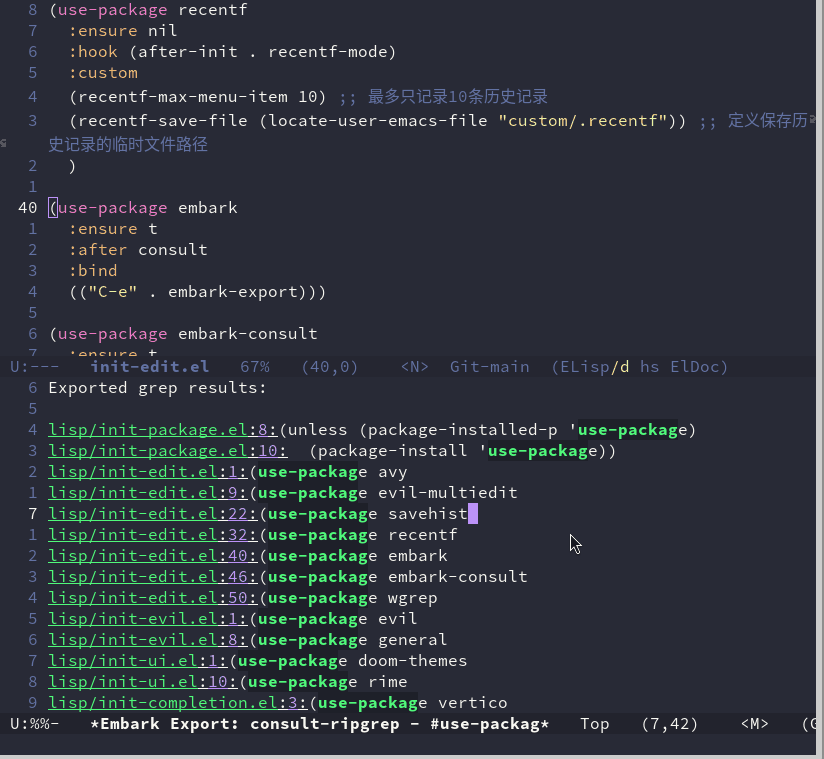Click the '("C-e" . embark-export)' binding
Image resolution: width=824 pixels, height=759 pixels.
[198, 292]
